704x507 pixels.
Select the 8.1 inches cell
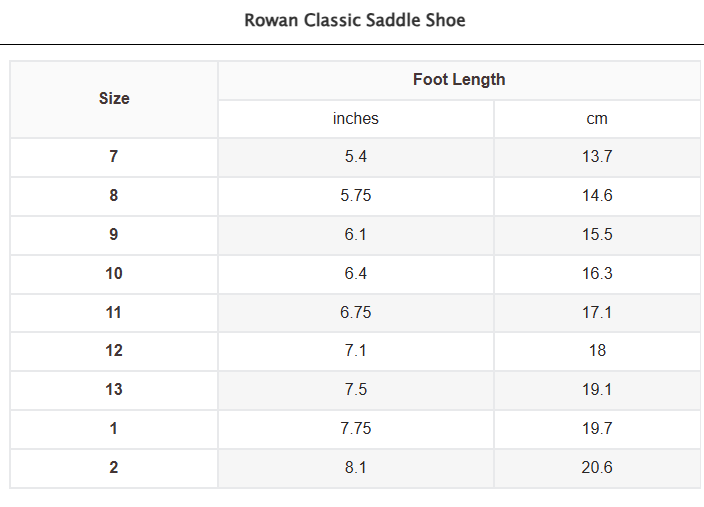pos(356,468)
